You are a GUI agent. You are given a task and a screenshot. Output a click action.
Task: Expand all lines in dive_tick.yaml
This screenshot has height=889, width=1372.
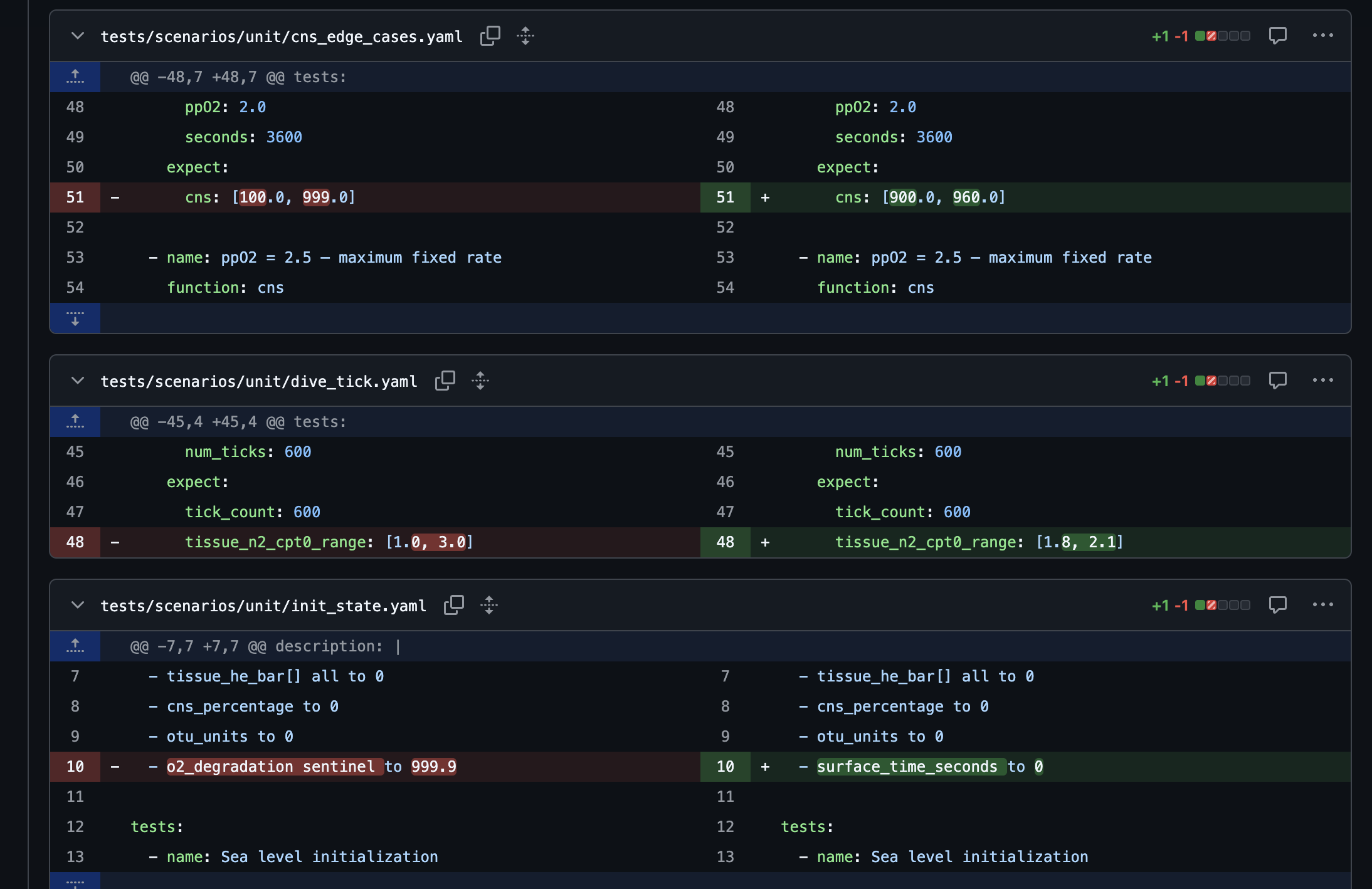480,381
